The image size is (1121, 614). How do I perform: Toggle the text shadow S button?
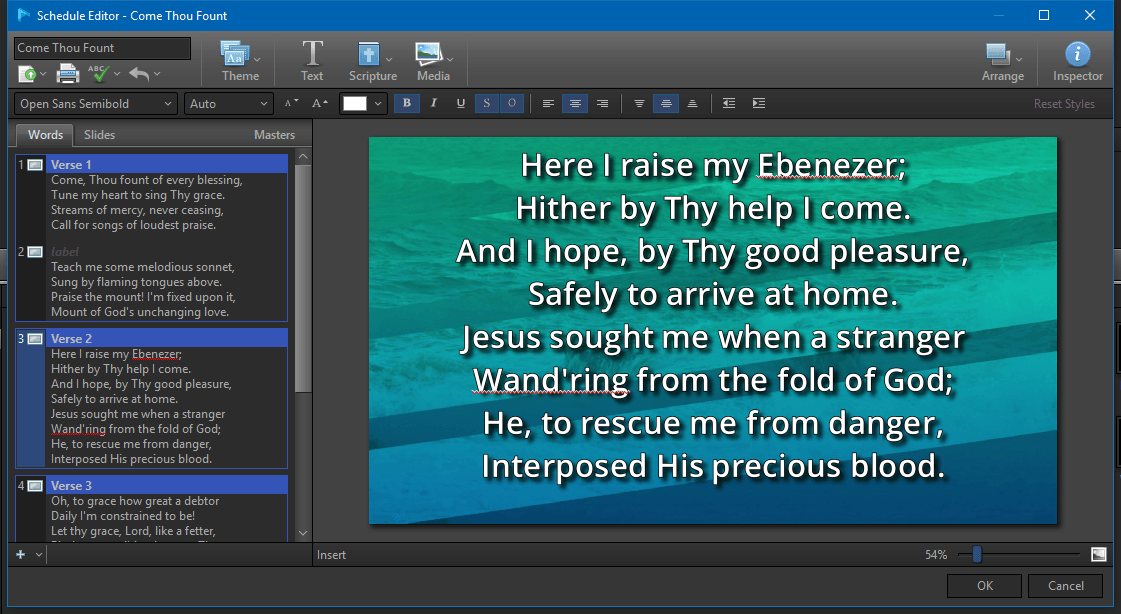coord(486,103)
